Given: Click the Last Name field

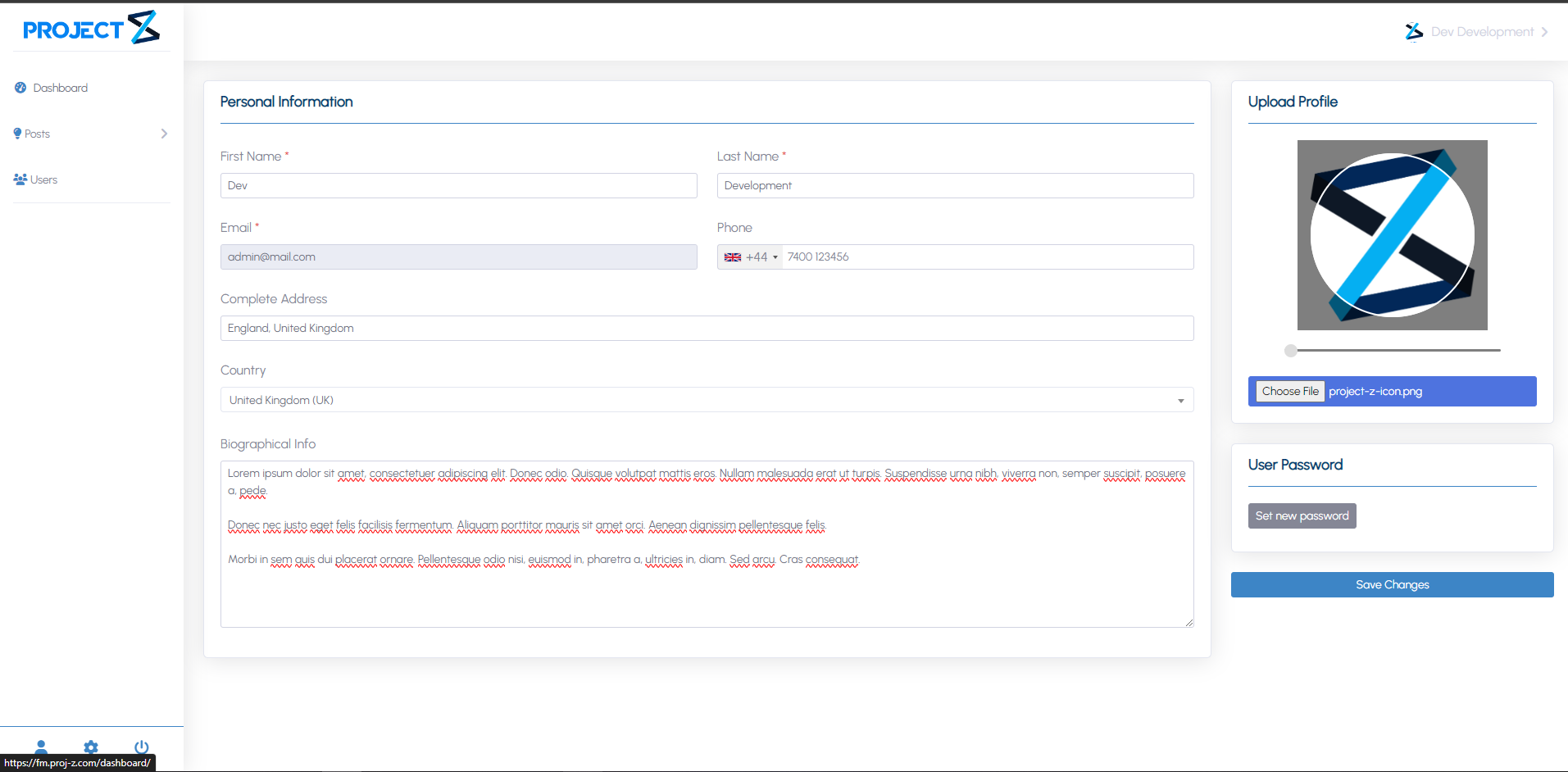Looking at the screenshot, I should [x=955, y=185].
